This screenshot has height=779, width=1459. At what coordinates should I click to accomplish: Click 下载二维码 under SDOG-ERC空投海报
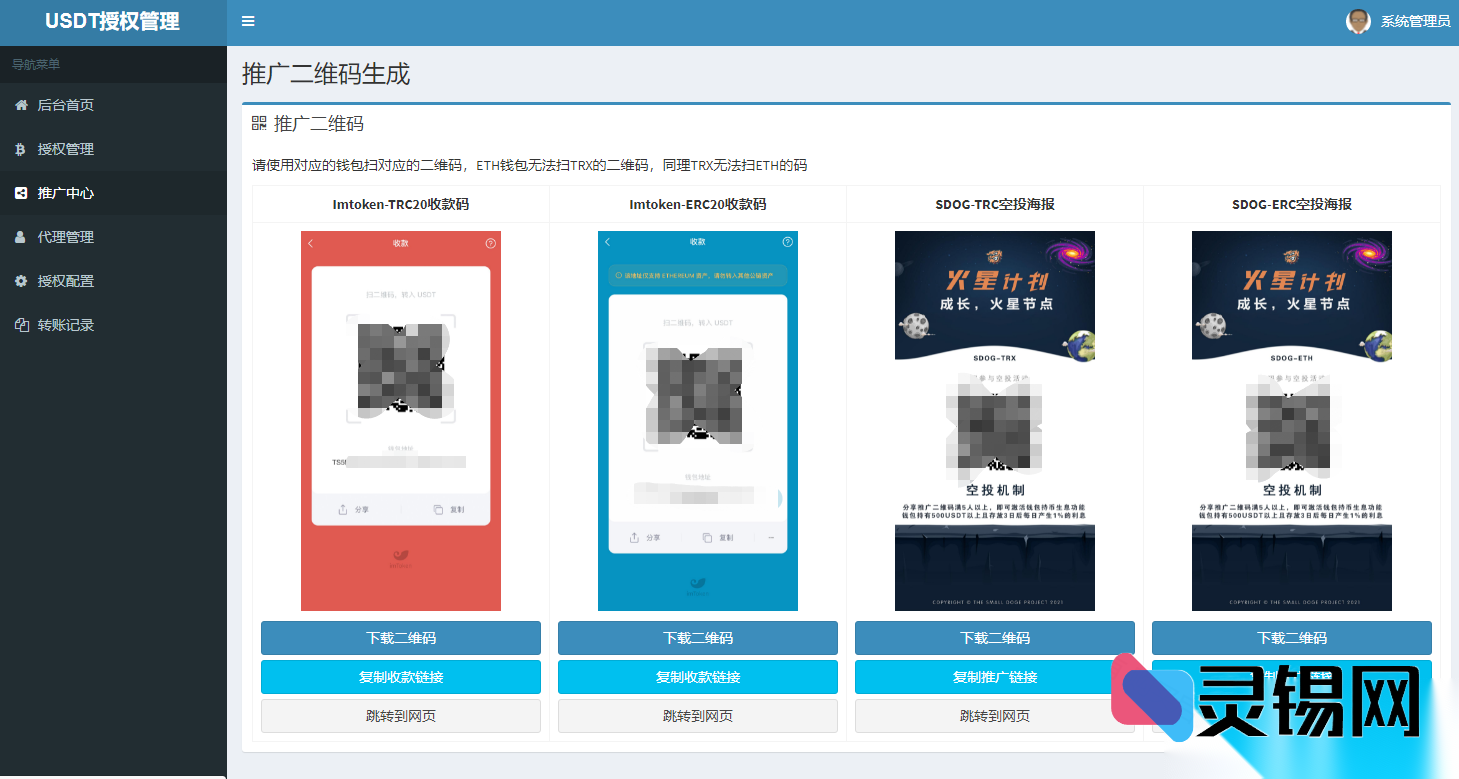[x=1291, y=638]
